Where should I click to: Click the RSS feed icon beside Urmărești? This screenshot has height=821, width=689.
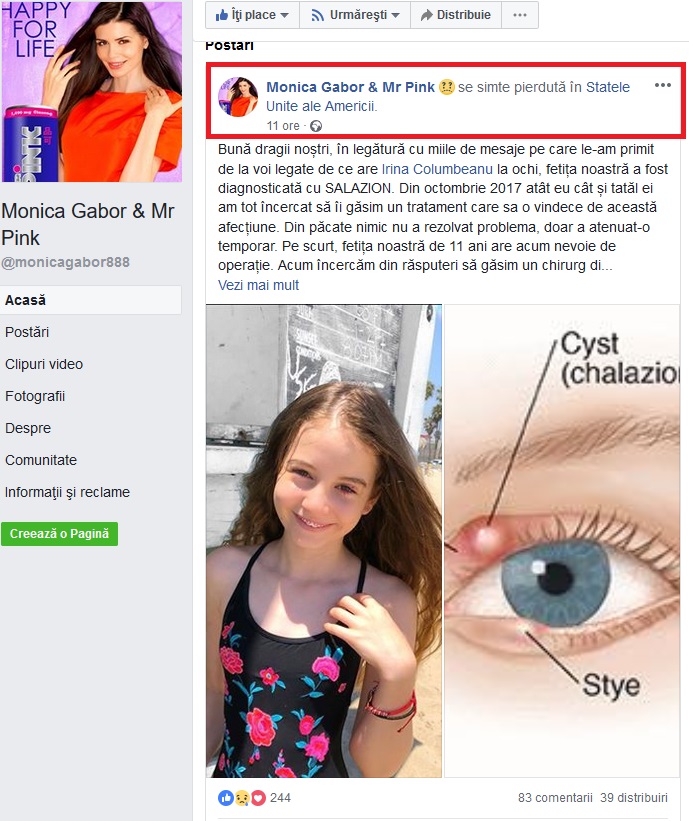(x=317, y=15)
